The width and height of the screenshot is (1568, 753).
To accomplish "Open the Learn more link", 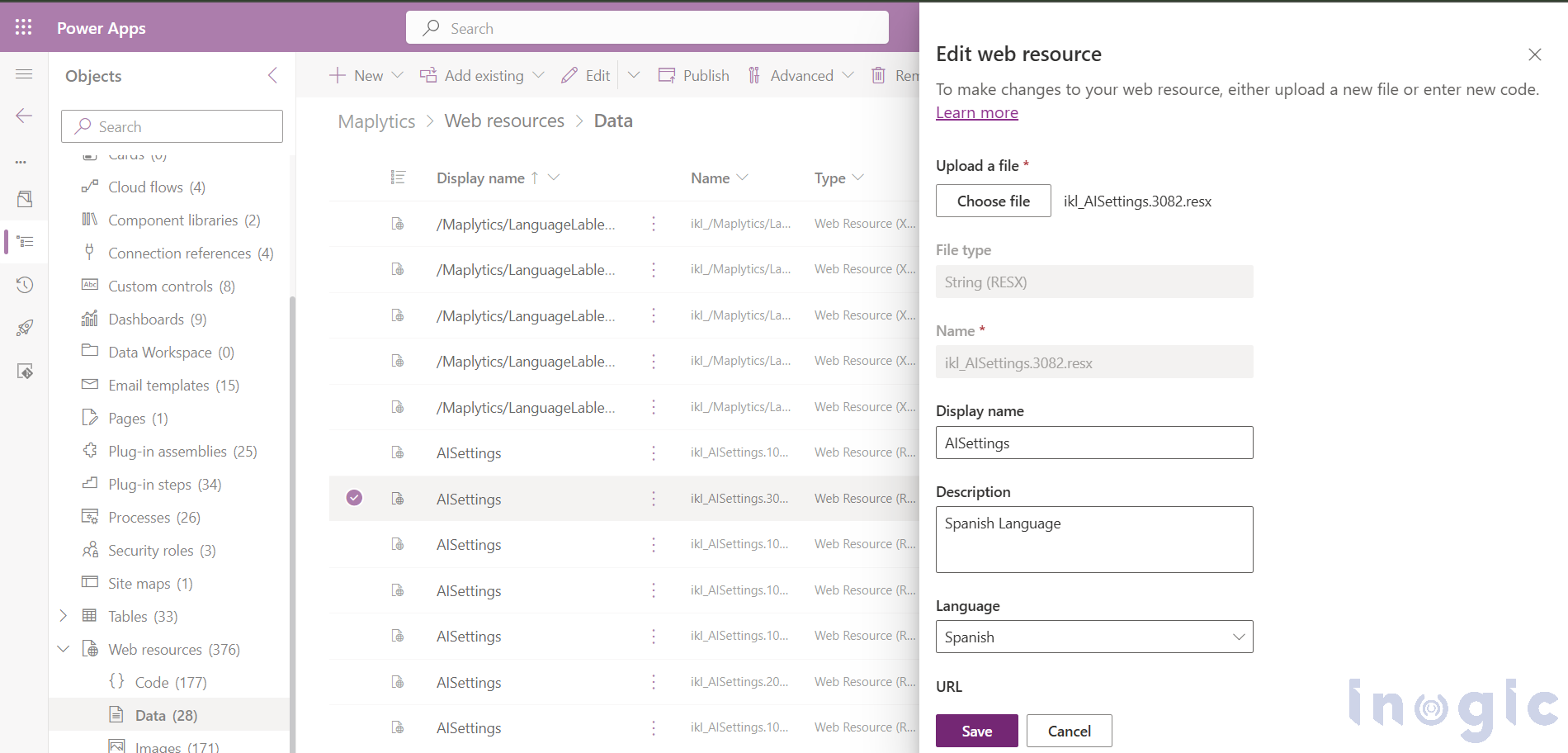I will [977, 113].
